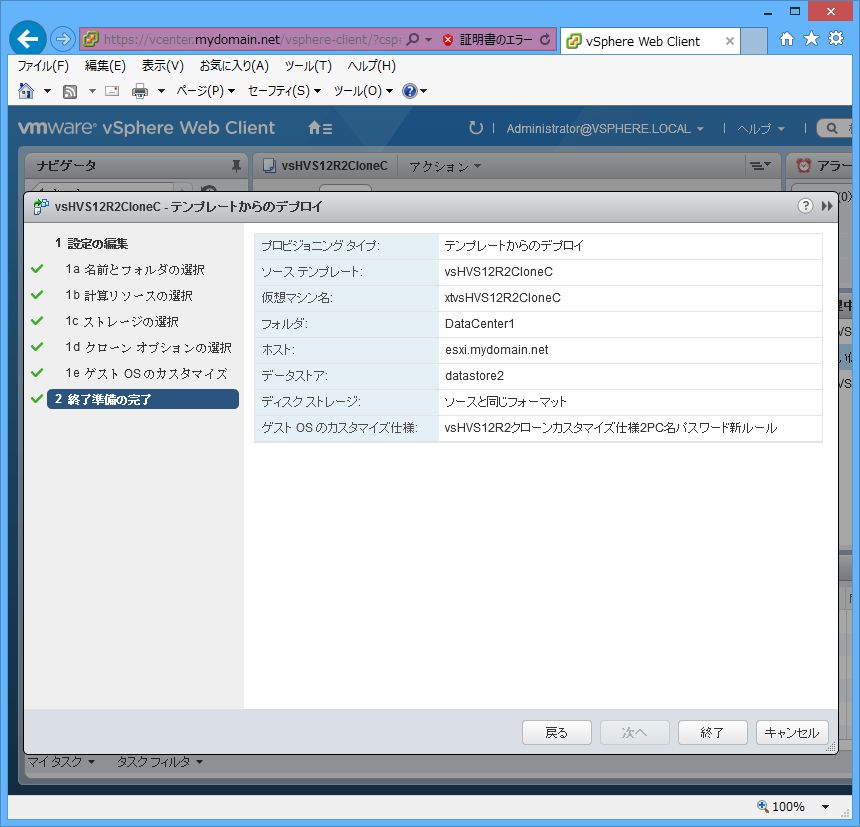Click the Home icon in command bar
The width and height of the screenshot is (860, 827).
pos(26,90)
